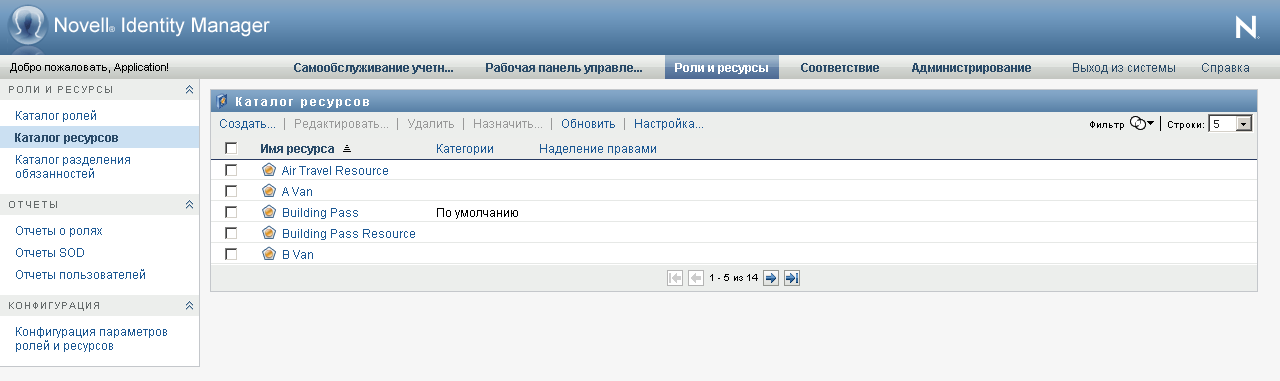Open the Фильтр filter icon

tap(1141, 124)
